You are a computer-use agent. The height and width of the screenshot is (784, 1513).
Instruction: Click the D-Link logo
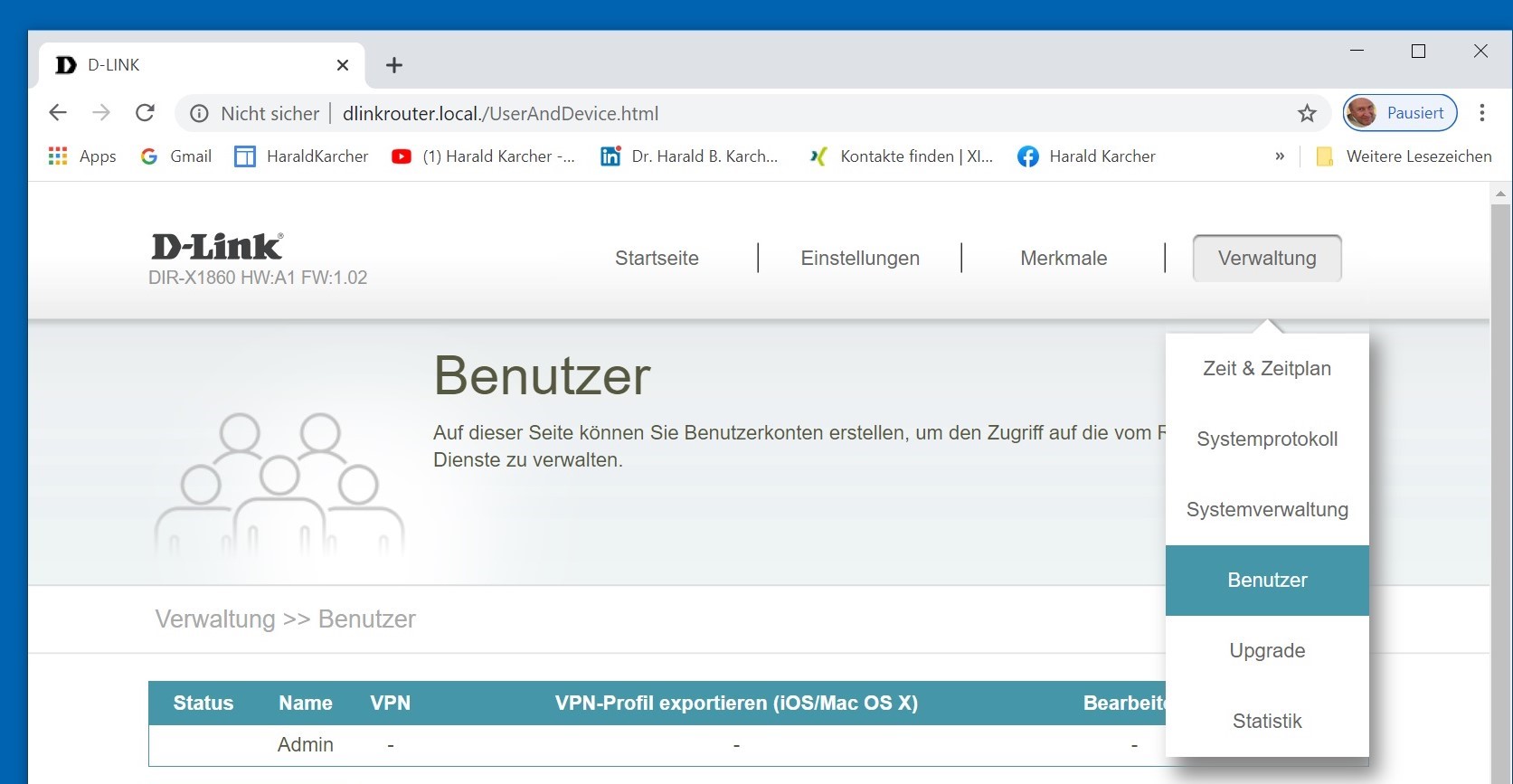point(217,246)
